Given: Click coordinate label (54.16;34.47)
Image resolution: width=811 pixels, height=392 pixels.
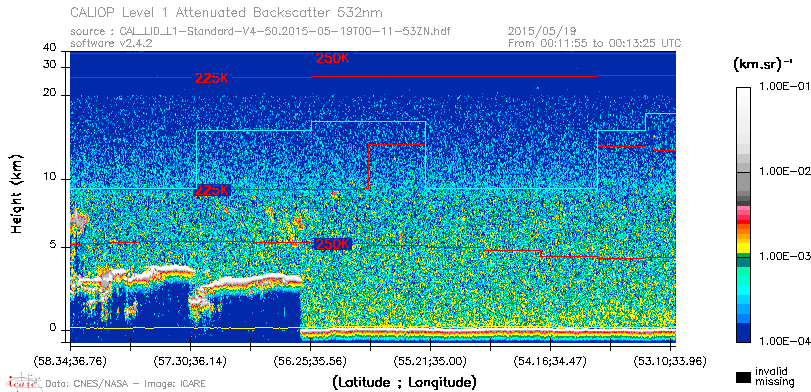Looking at the screenshot, I should point(550,360).
